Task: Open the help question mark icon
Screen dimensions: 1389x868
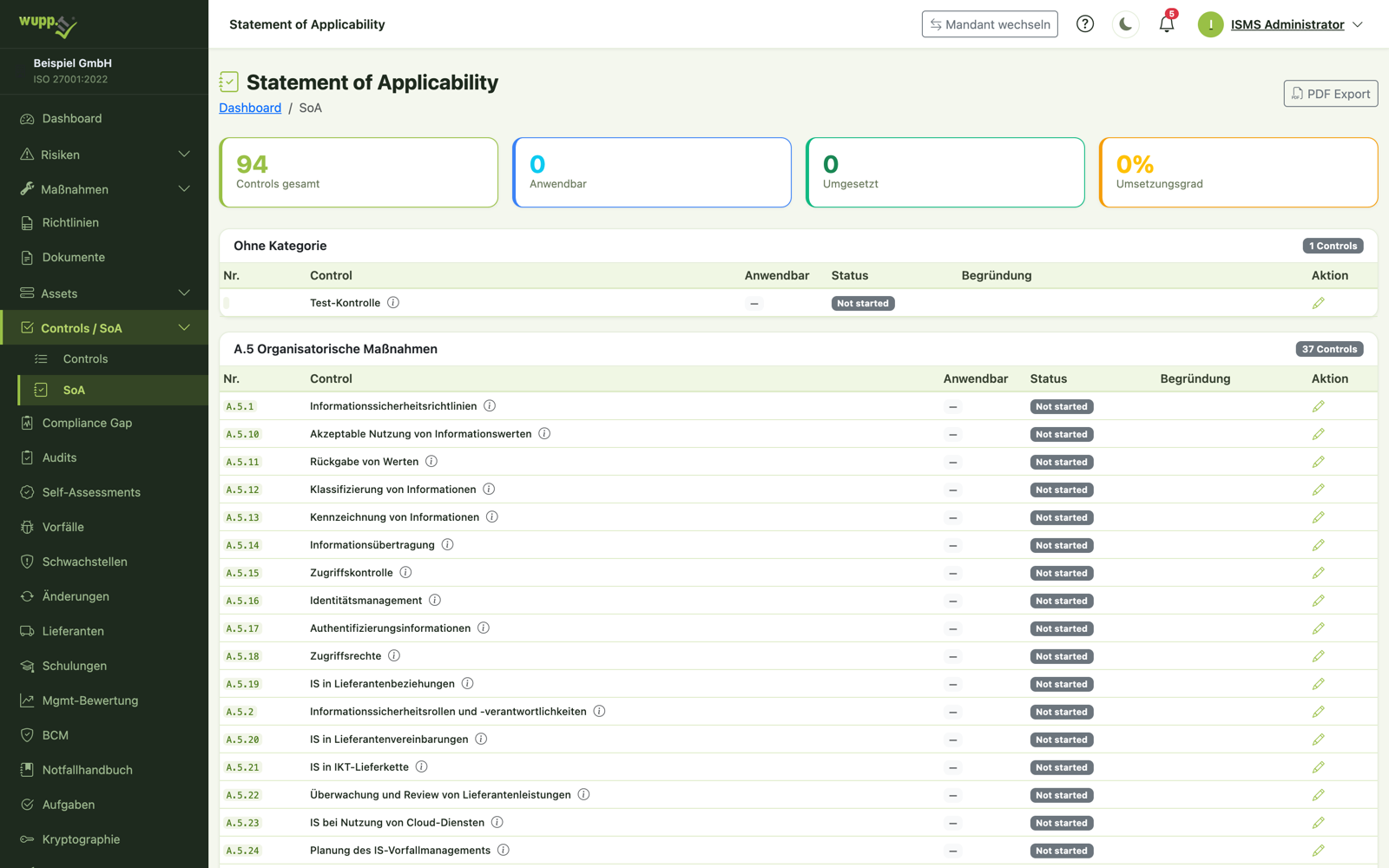Action: tap(1085, 24)
